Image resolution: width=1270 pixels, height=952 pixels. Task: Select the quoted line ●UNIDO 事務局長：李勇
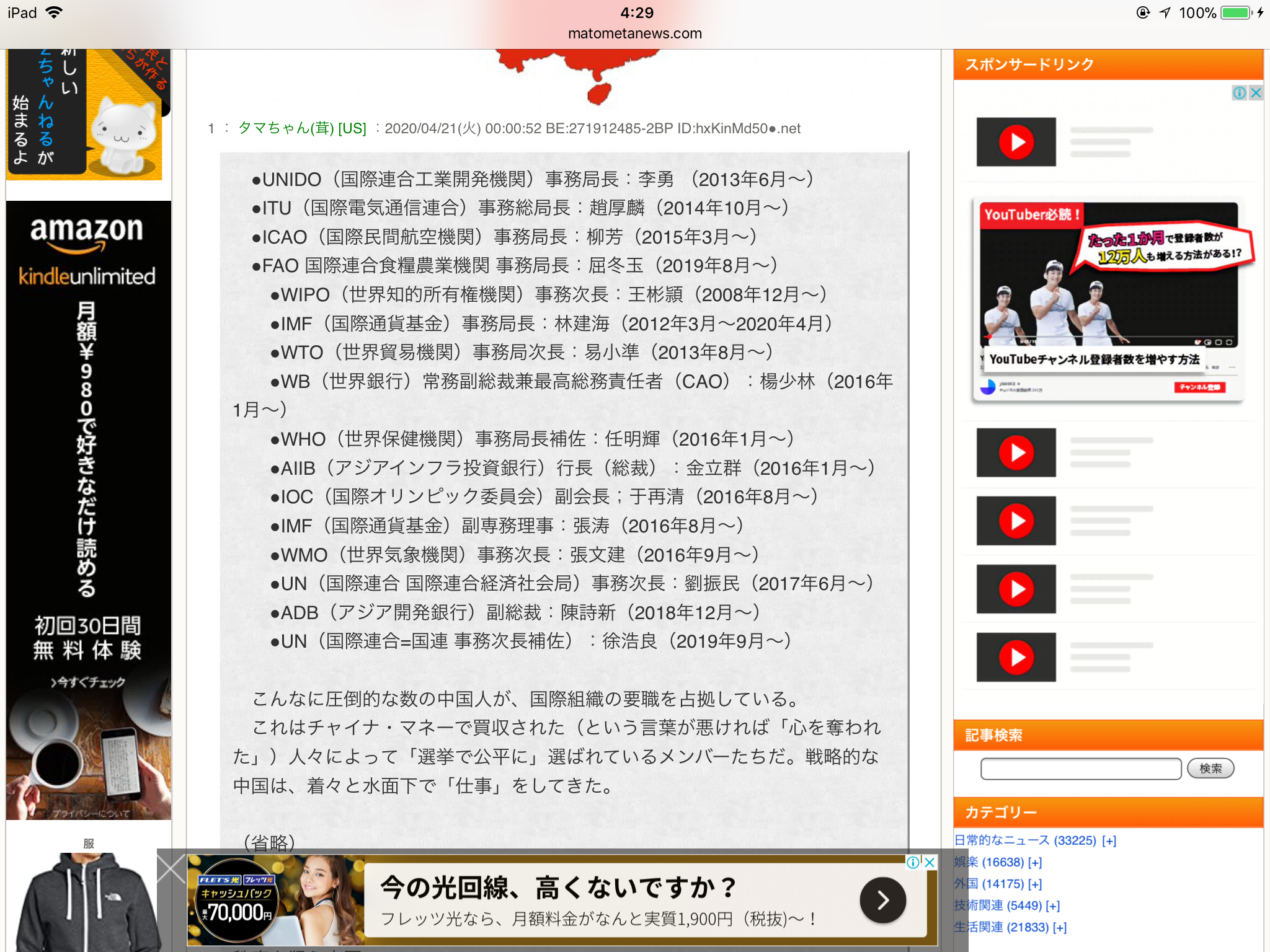(532, 180)
